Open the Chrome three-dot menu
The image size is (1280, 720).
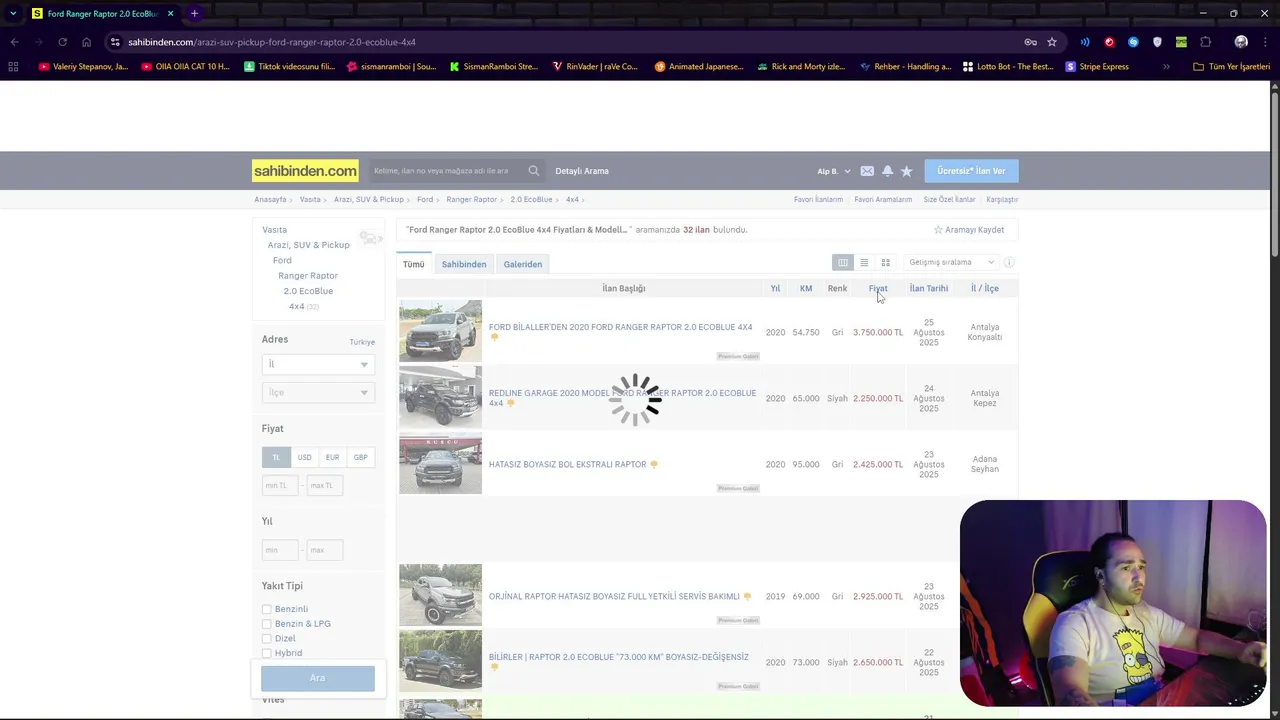point(1265,42)
